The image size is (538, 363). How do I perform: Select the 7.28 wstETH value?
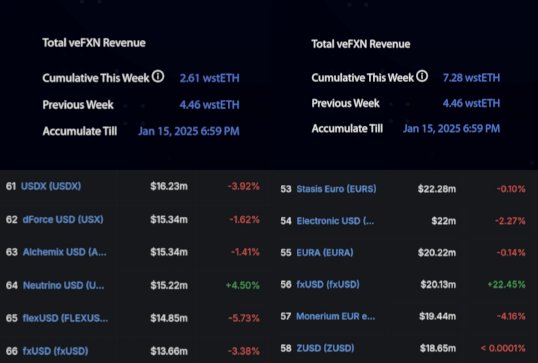click(471, 78)
